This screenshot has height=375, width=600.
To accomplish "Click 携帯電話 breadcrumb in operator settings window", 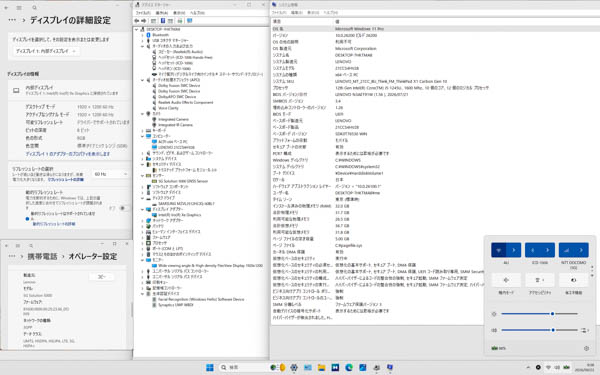I will click(x=42, y=256).
